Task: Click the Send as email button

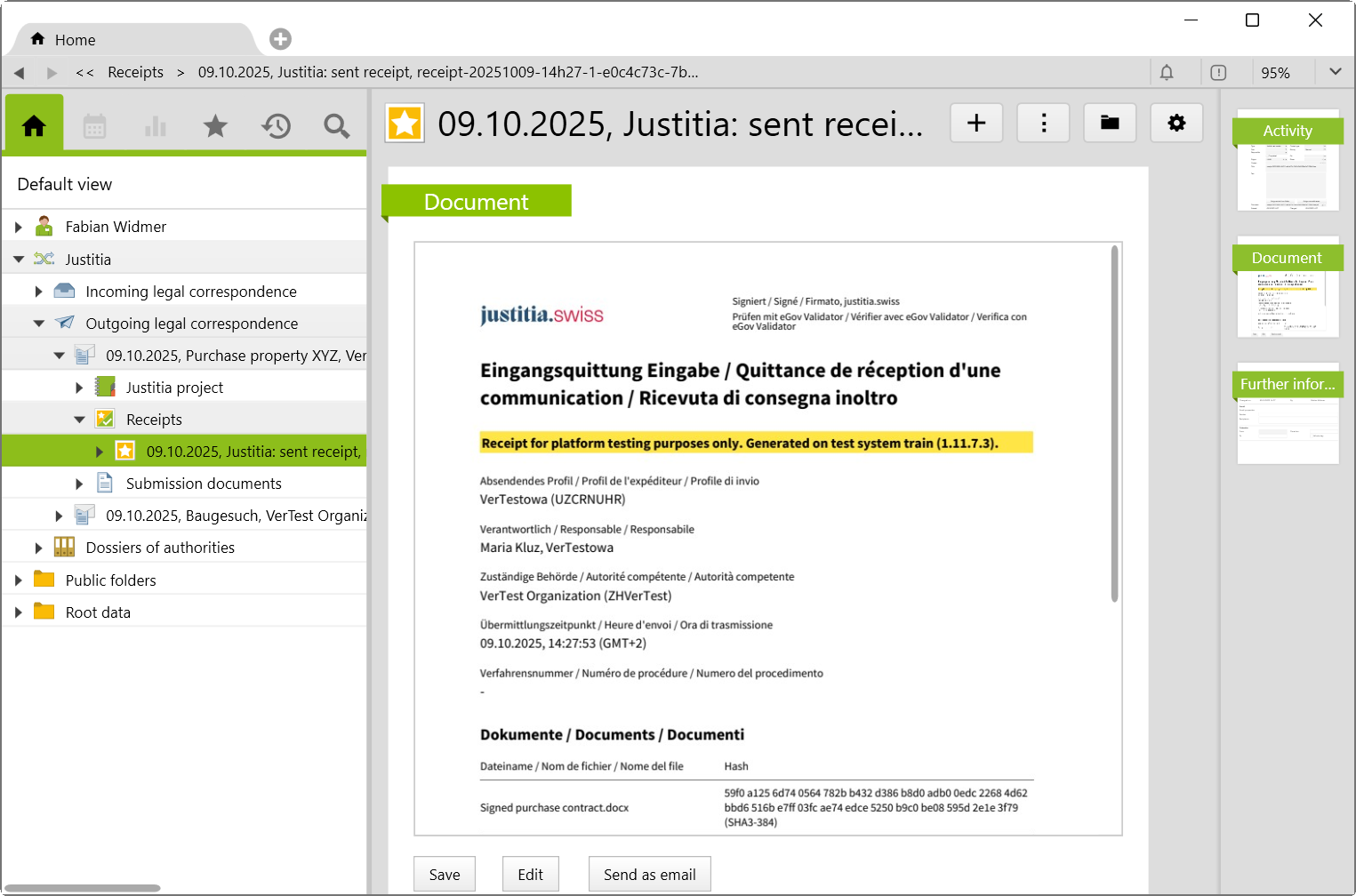Action: pyautogui.click(x=649, y=875)
